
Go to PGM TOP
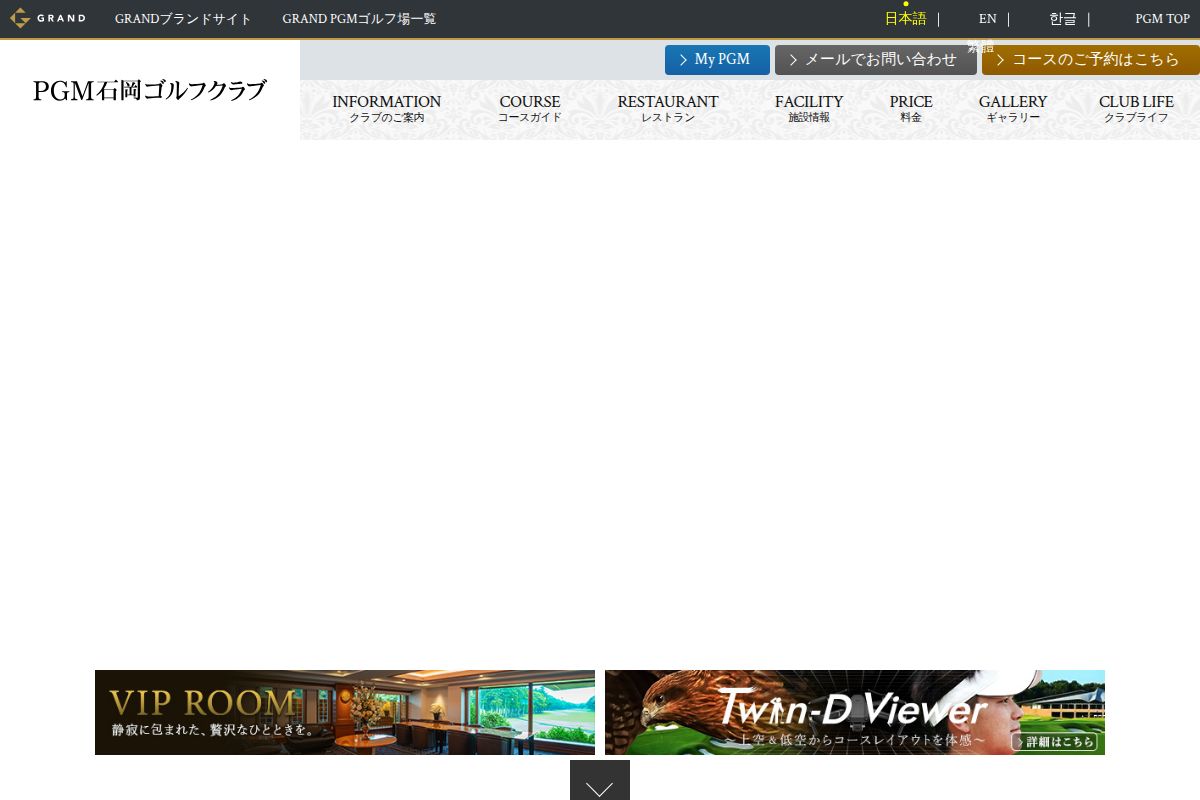tap(1162, 19)
